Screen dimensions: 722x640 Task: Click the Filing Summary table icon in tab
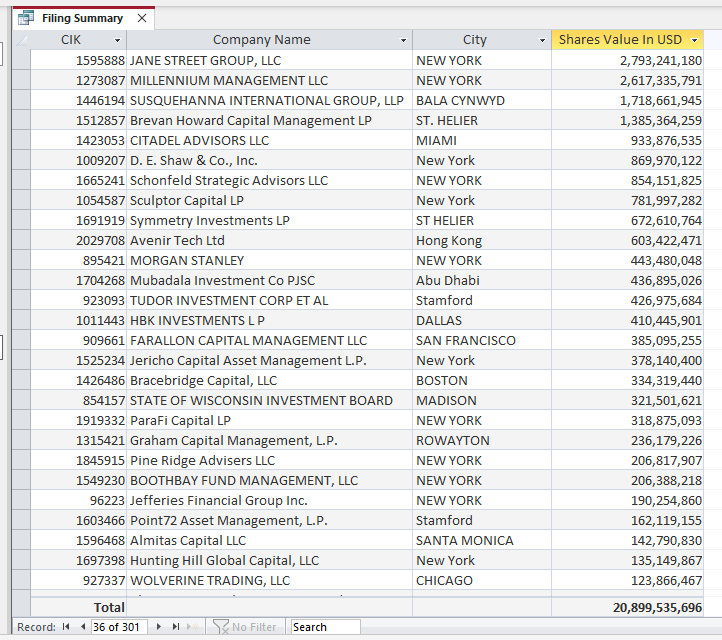(x=26, y=18)
